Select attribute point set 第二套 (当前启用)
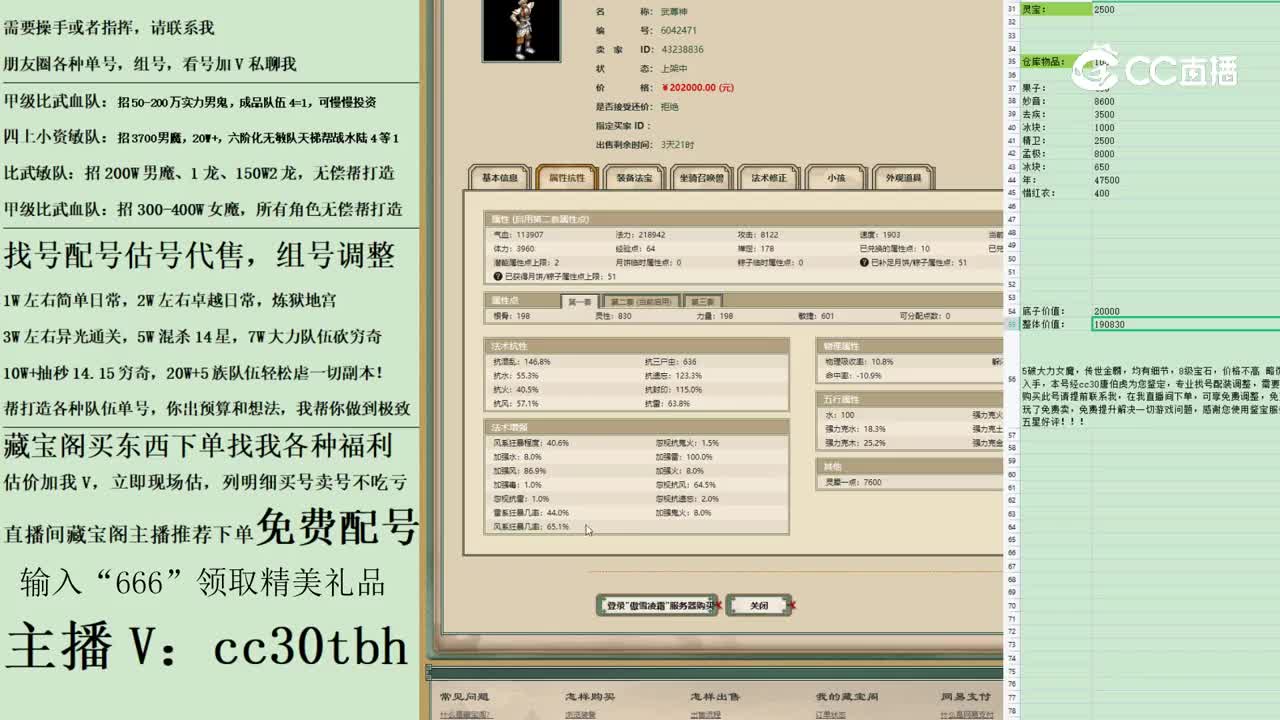Screen dimensions: 1280x720 click(x=641, y=301)
